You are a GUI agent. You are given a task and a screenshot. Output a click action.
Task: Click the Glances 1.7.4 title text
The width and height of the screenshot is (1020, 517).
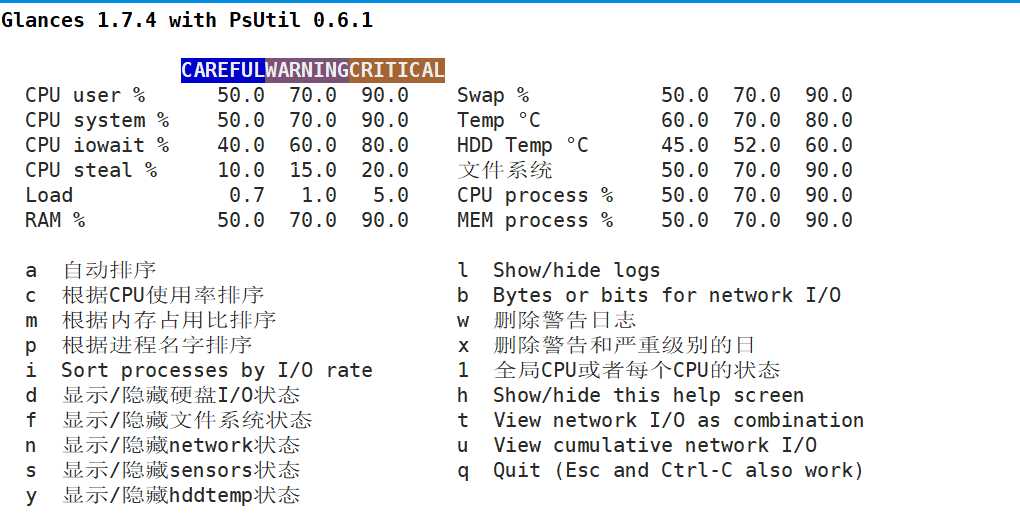(187, 20)
